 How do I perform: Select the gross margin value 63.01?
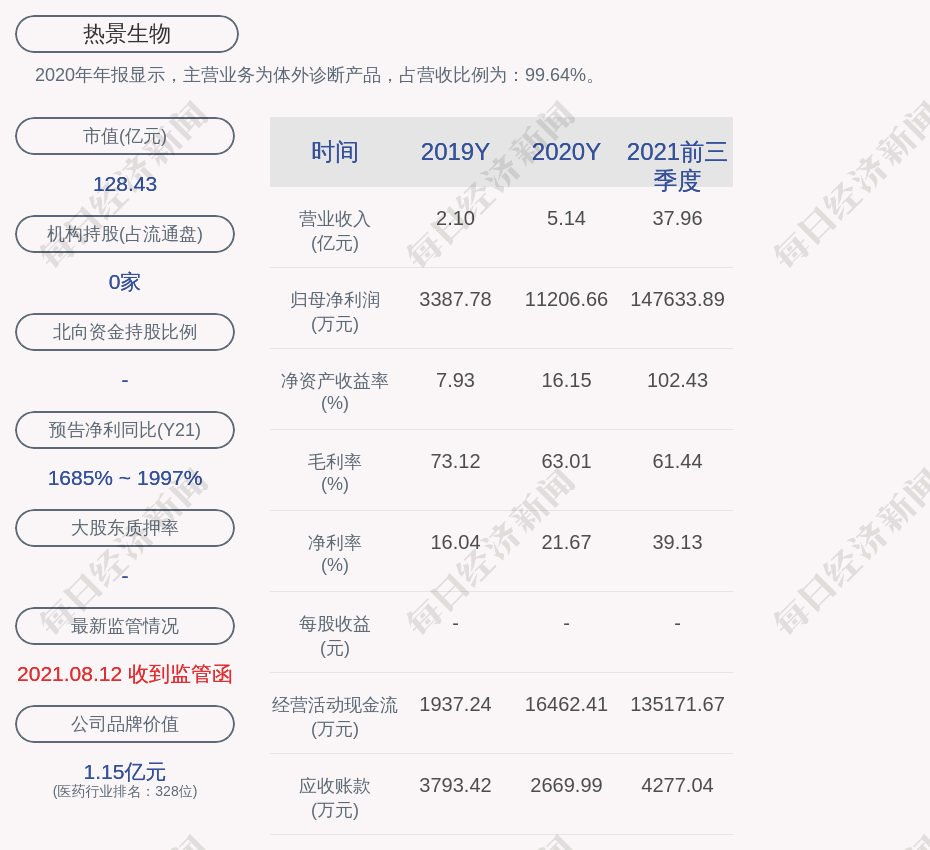coord(566,461)
